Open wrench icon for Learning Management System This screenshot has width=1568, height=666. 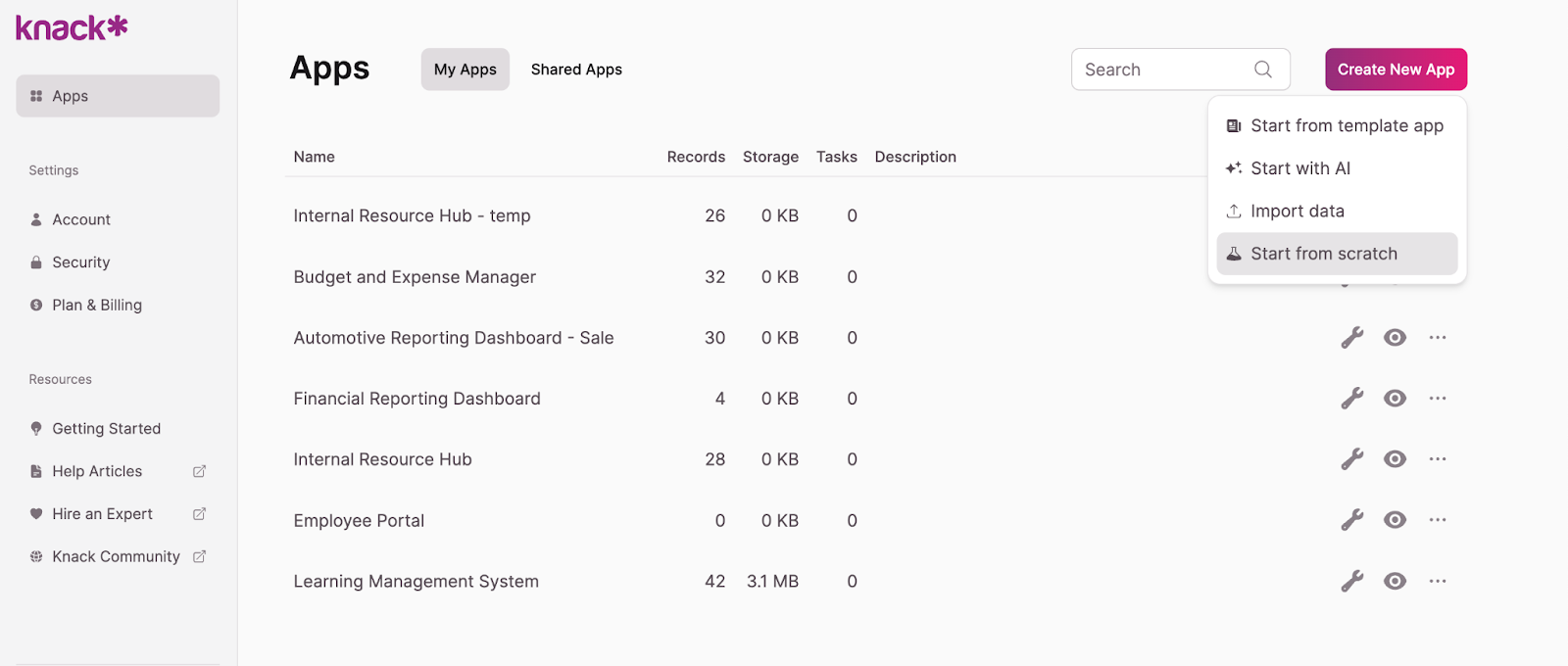point(1352,581)
